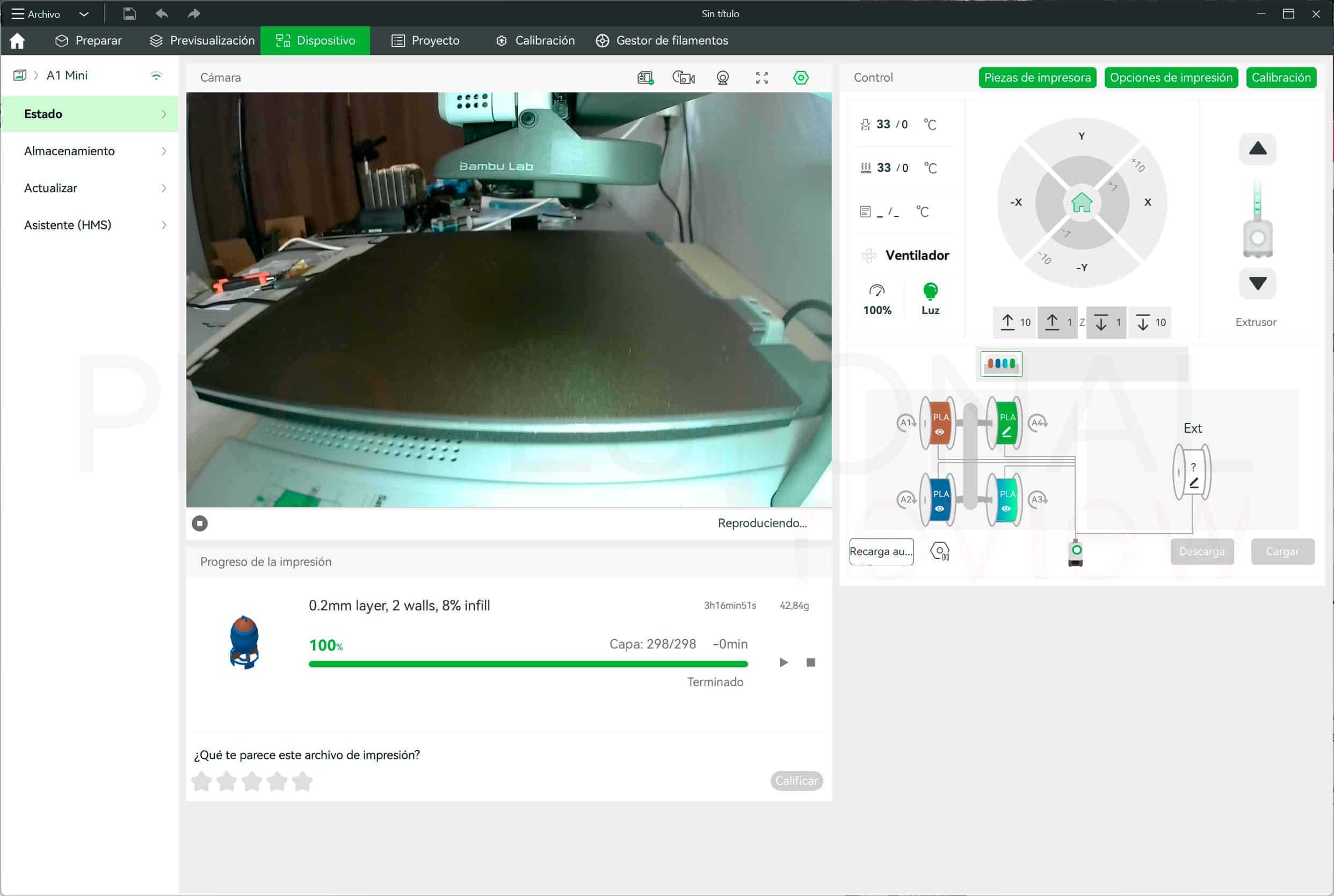
Task: Click the heated bed temperature value 33 / 0
Action: [x=891, y=168]
